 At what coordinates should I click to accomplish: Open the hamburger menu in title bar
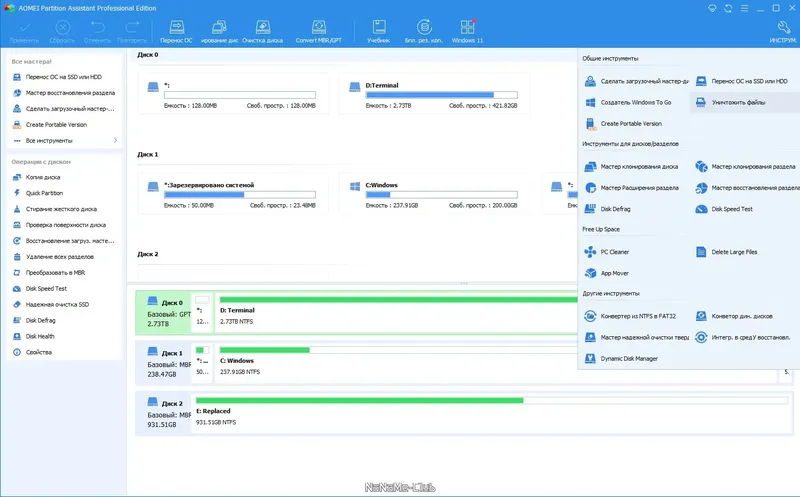coord(744,8)
